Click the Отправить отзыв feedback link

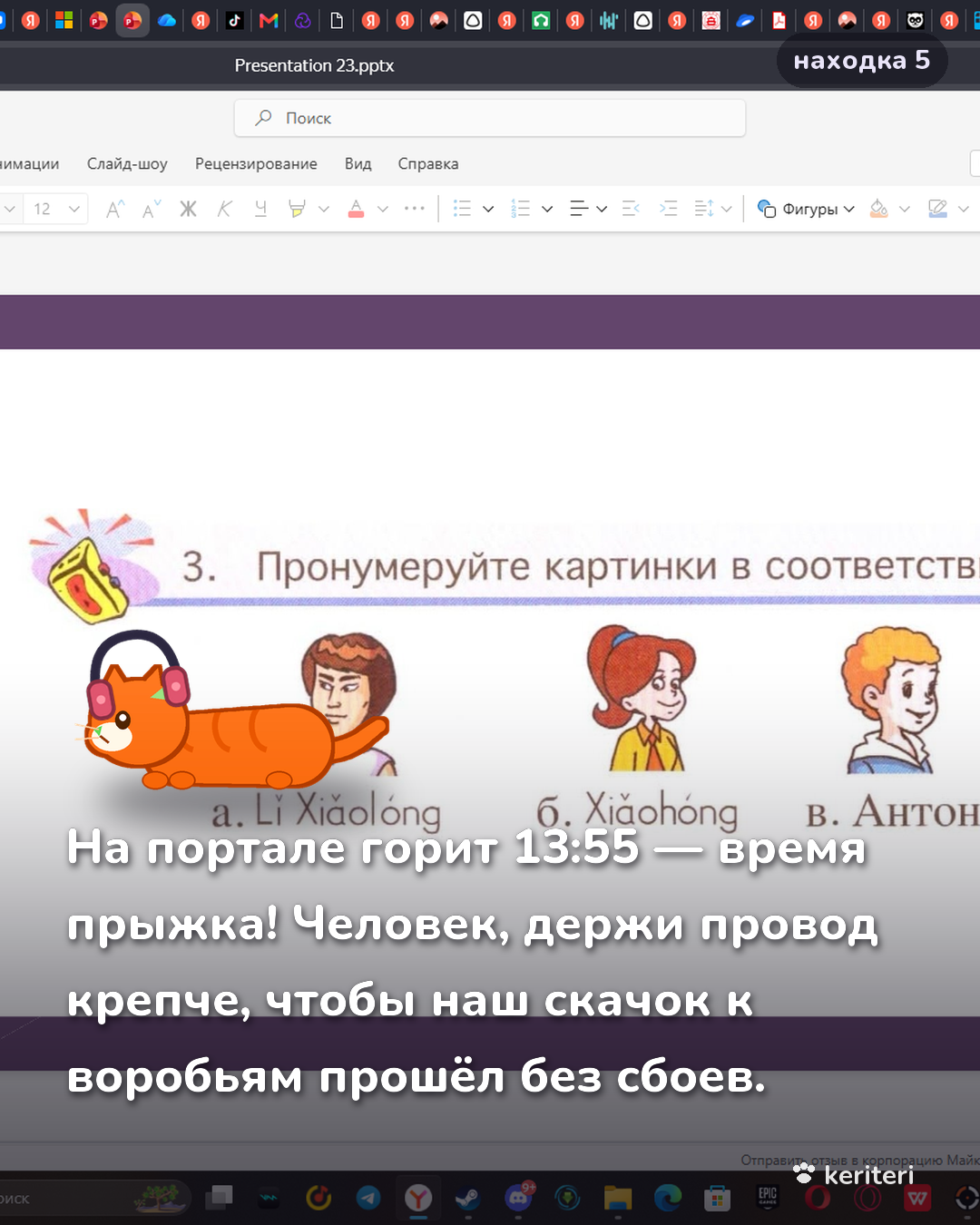point(858,1160)
